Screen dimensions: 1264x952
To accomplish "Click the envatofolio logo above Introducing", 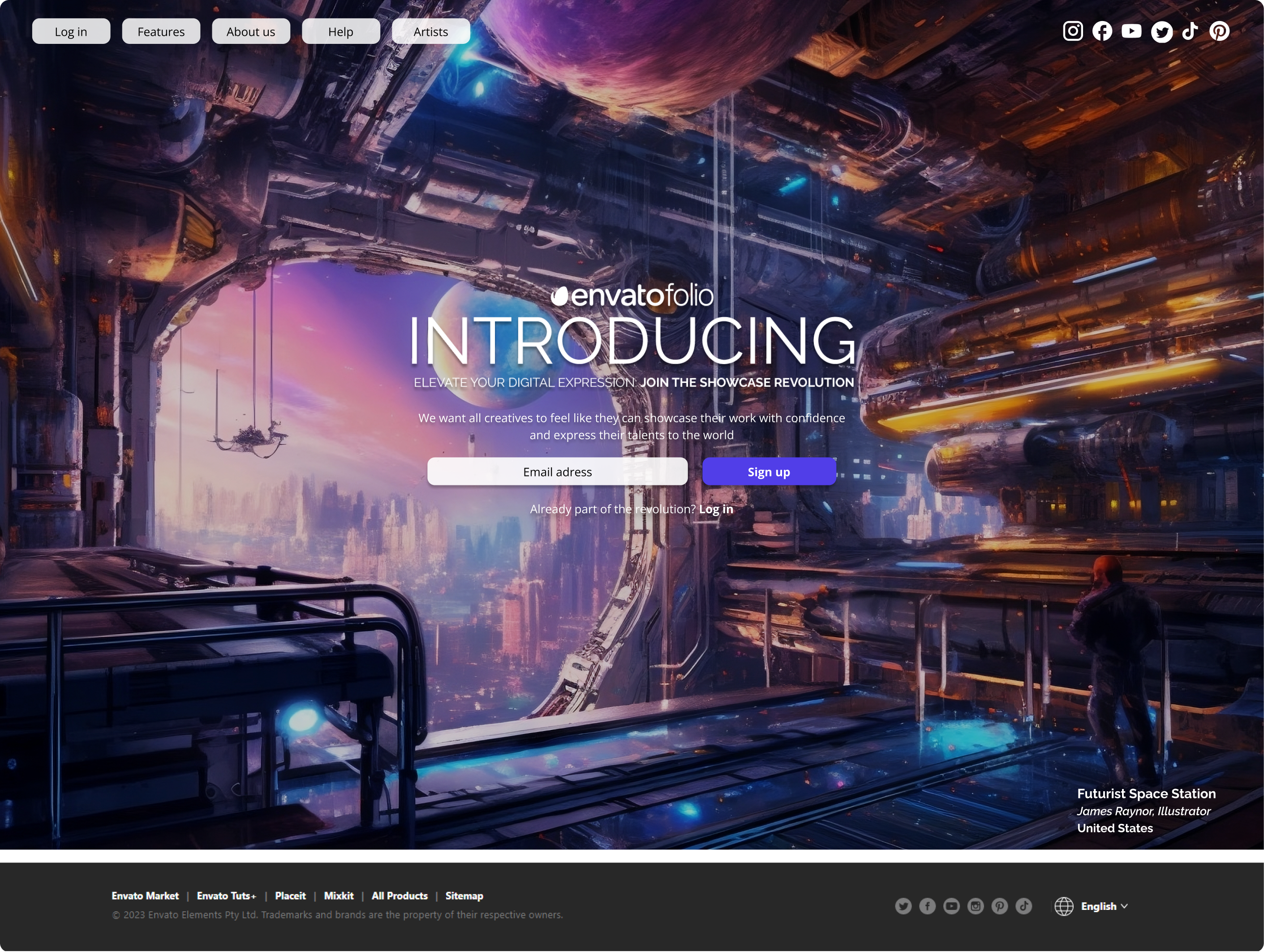I will coord(632,296).
